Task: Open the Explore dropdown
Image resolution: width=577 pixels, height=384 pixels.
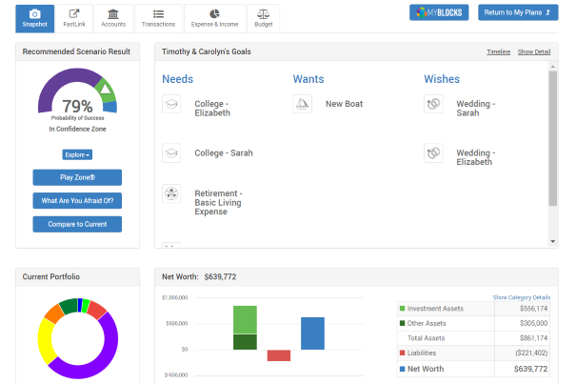Action: click(x=77, y=155)
